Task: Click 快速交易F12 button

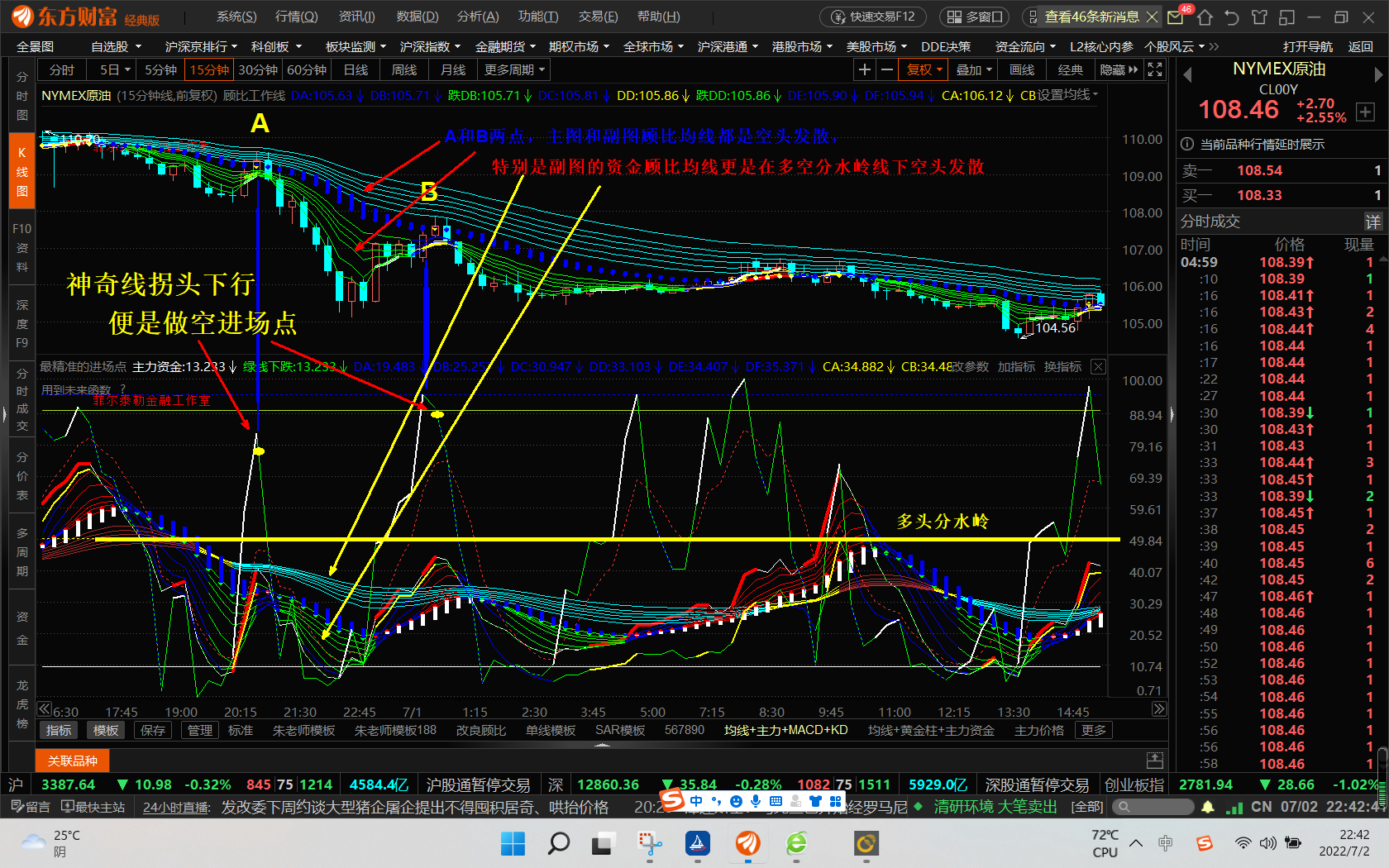Action: click(873, 17)
